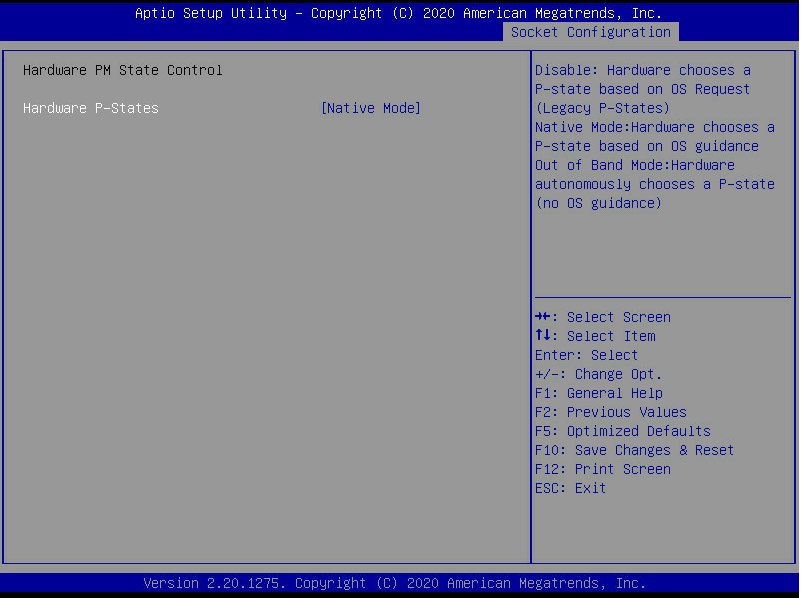Click the 'F5: Optimized Defaults' key hint
Viewport: 801px width, 598px height.
pyautogui.click(x=623, y=431)
